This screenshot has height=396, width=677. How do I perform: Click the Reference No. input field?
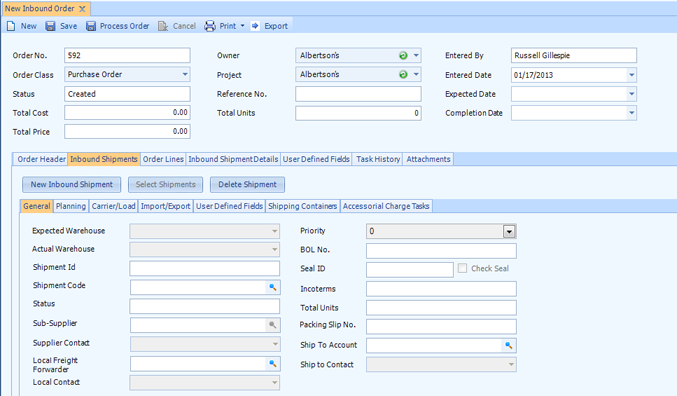[x=358, y=94]
